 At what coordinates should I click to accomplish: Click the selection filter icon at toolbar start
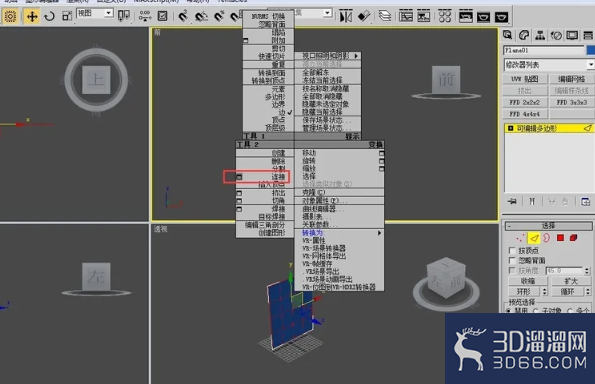point(10,16)
